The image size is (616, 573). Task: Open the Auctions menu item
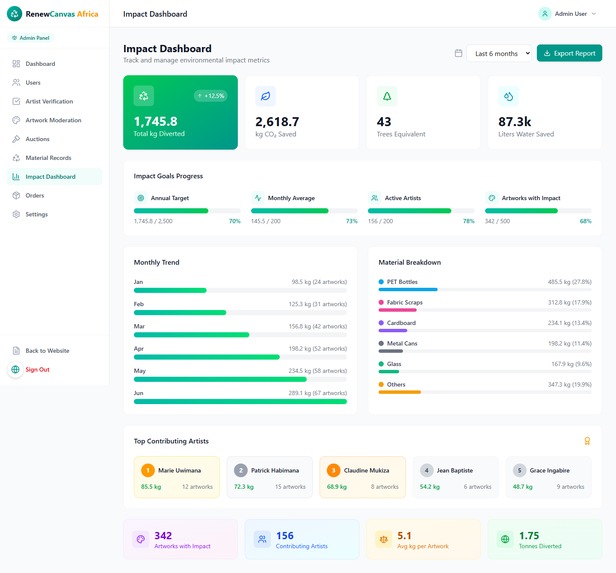point(55,139)
